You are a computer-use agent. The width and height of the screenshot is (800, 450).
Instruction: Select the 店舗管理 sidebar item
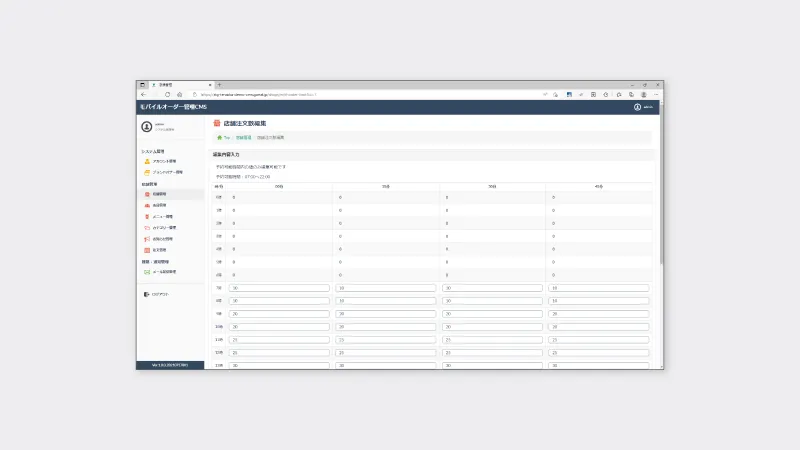(160, 194)
